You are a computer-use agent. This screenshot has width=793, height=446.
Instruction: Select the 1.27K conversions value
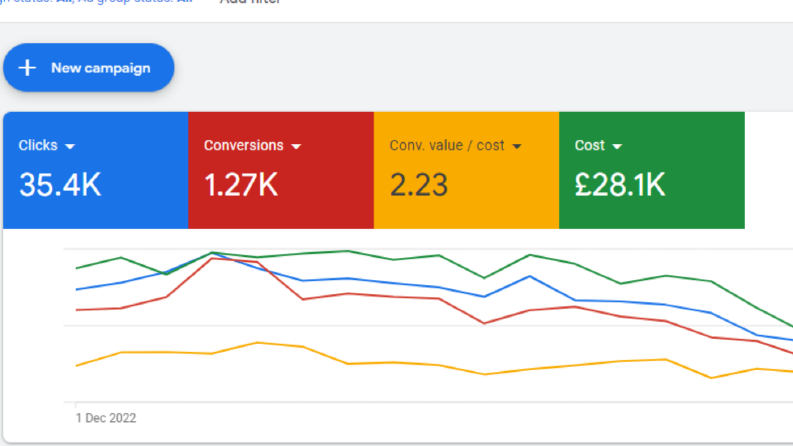coord(241,185)
